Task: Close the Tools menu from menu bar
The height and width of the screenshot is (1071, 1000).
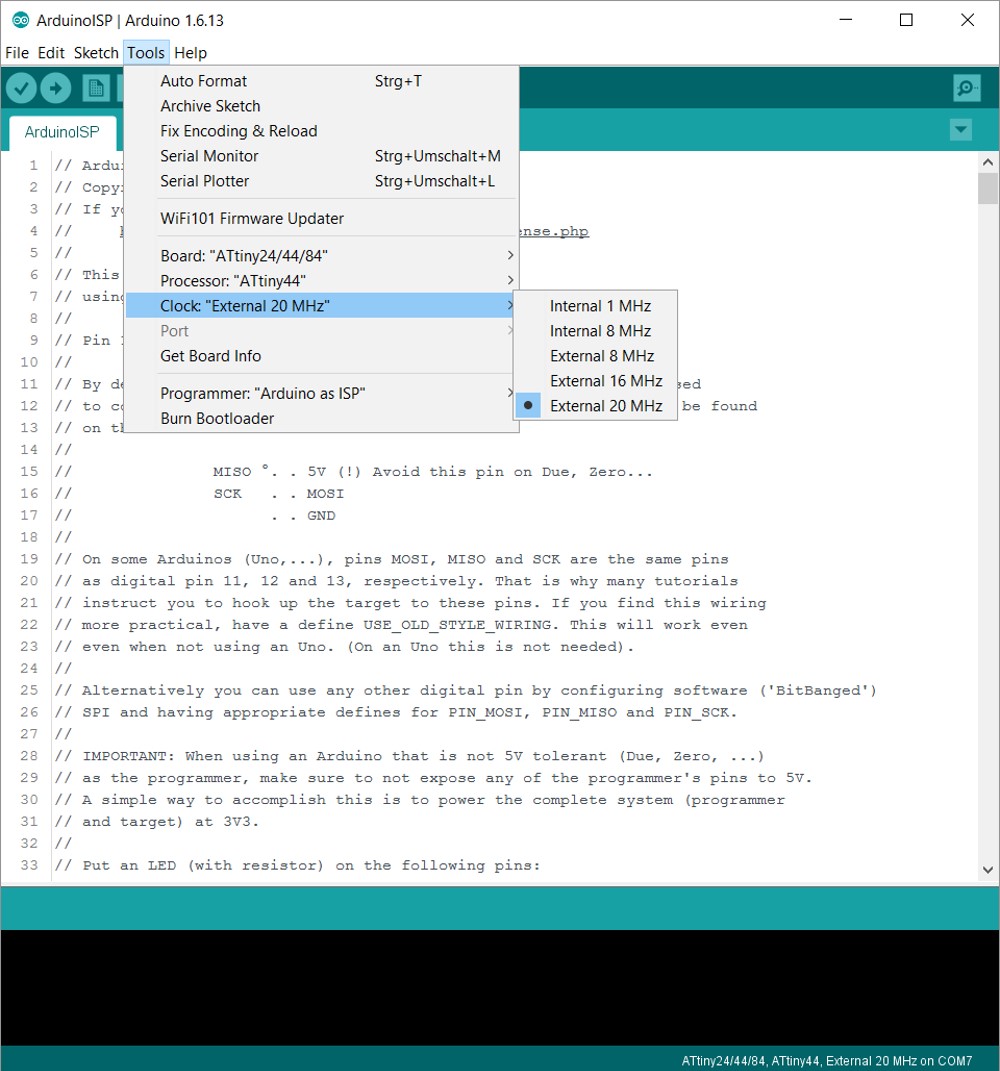Action: click(145, 53)
